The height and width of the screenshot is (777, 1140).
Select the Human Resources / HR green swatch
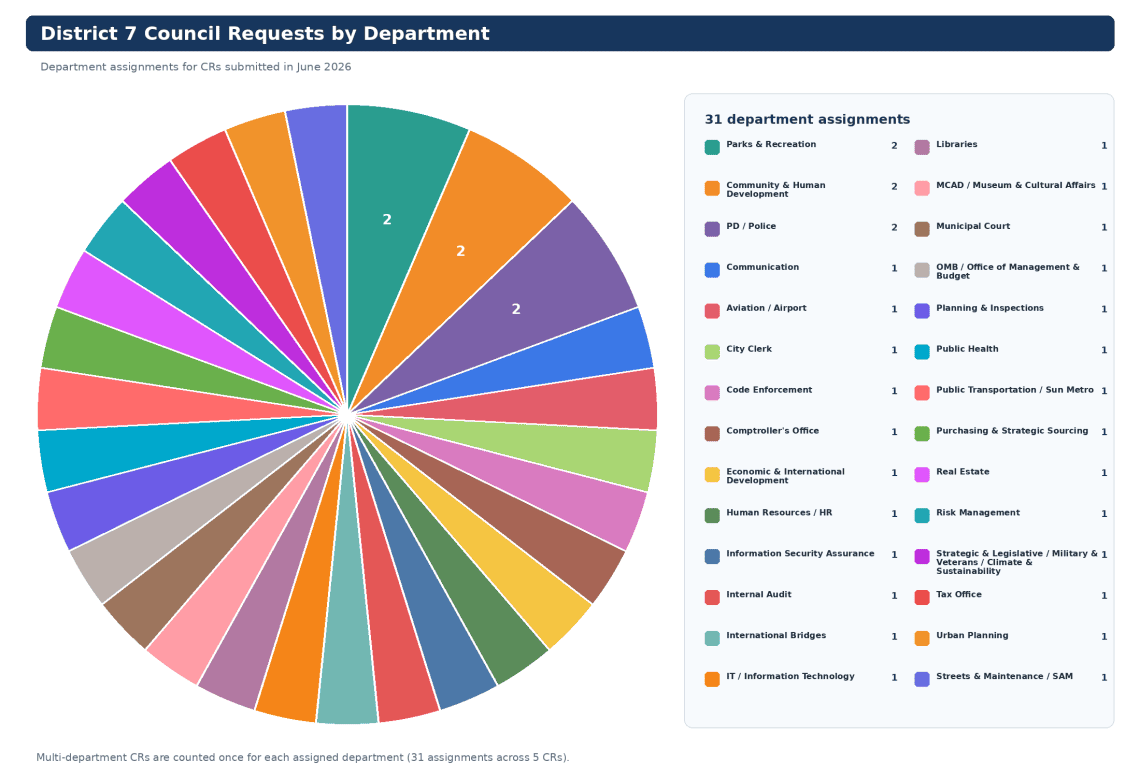(x=712, y=515)
